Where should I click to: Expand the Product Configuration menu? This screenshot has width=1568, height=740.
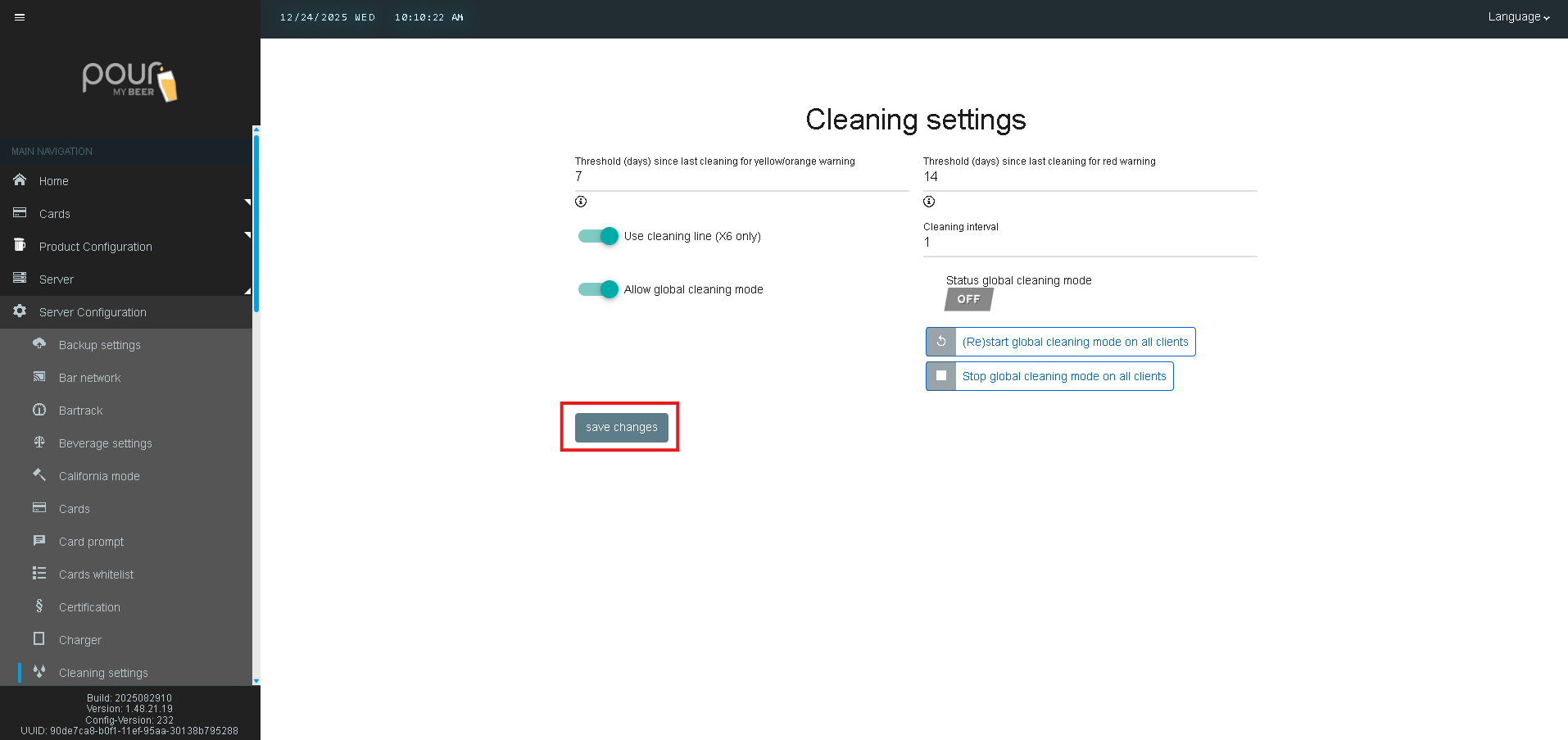click(95, 247)
